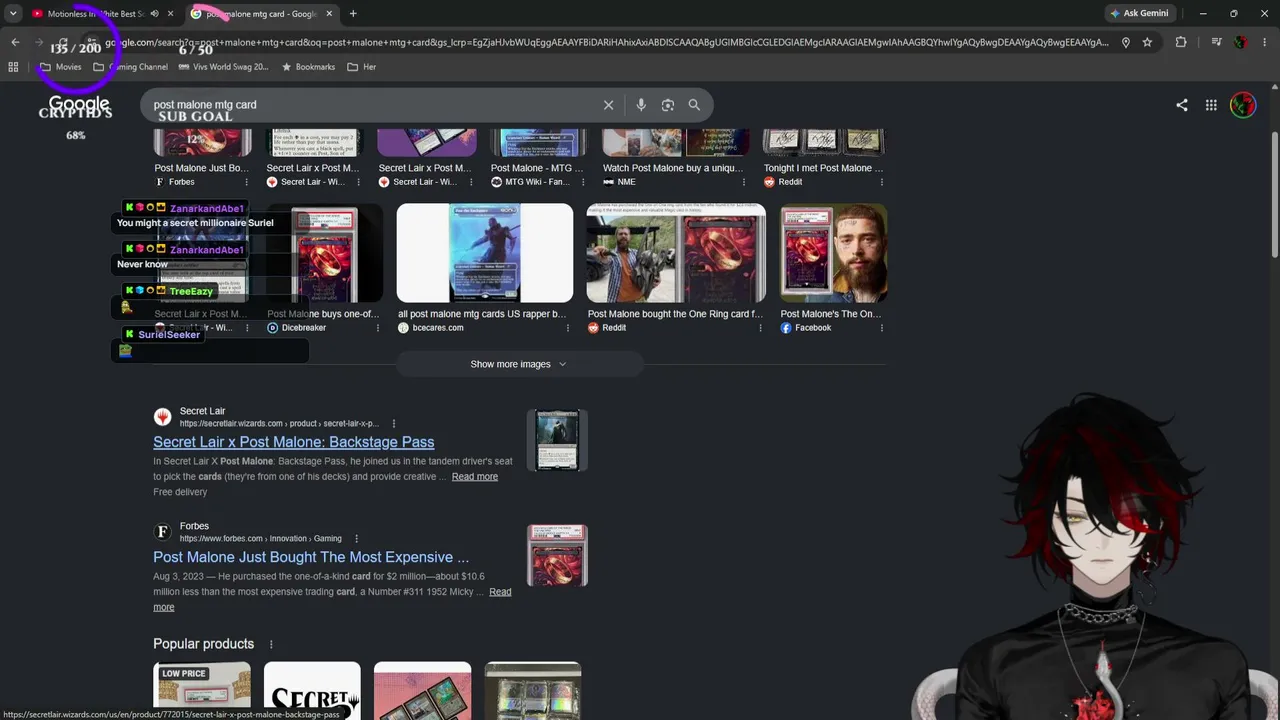Open the location permission icon in address bar
Image resolution: width=1280 pixels, height=720 pixels.
[1125, 42]
